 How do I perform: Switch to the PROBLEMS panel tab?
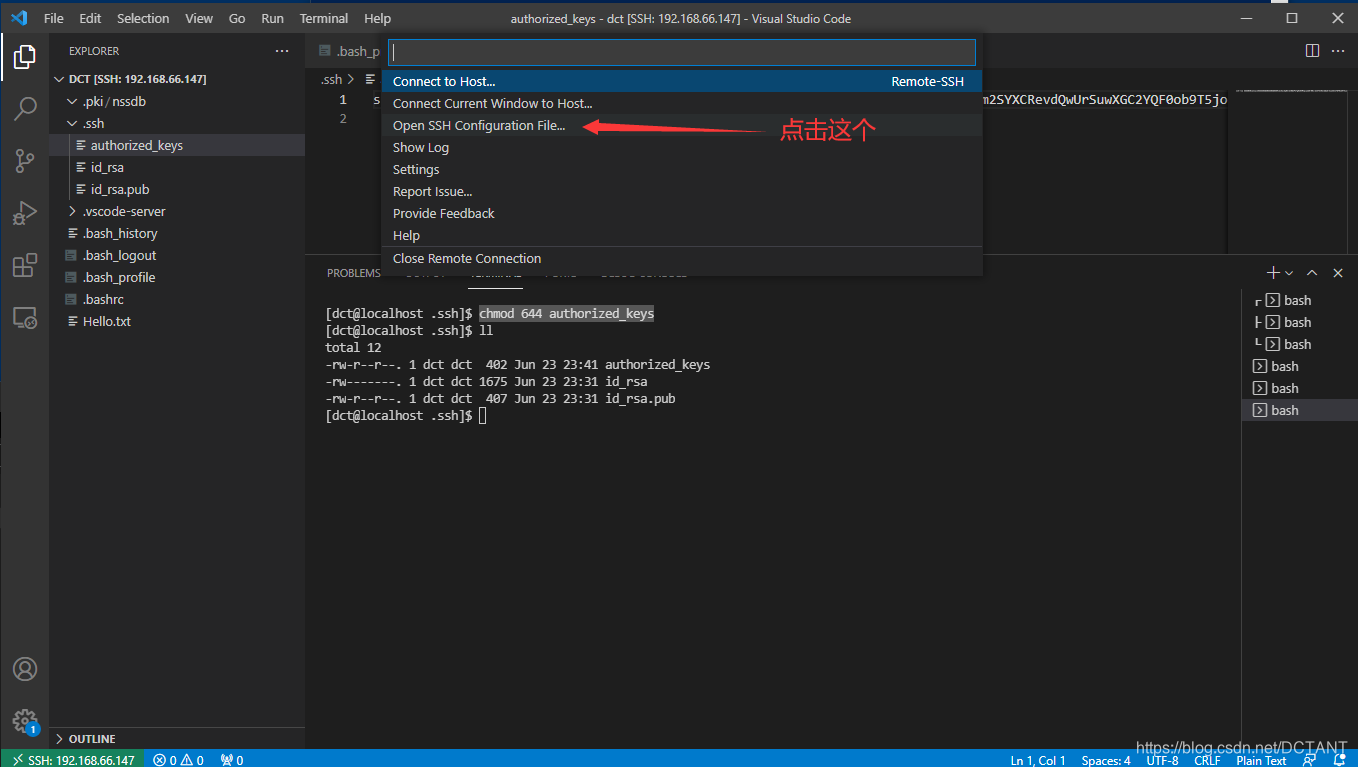click(x=354, y=273)
